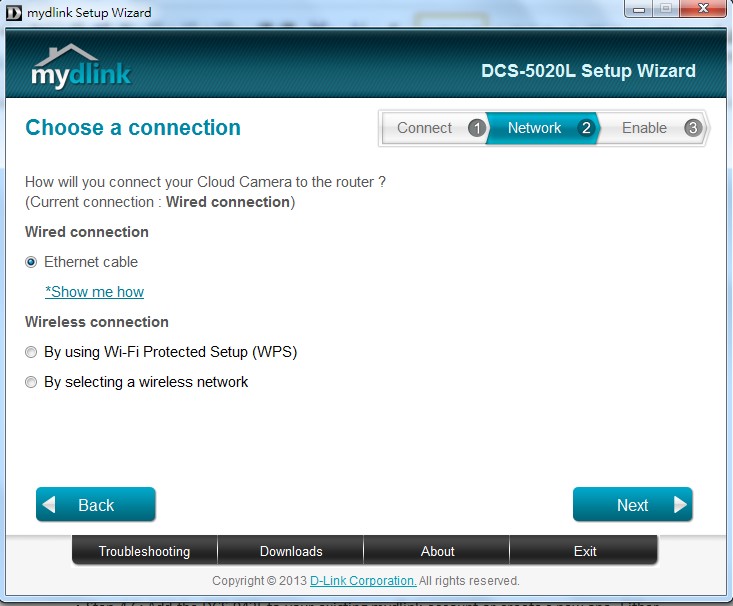The image size is (733, 606).
Task: Choose Wi-Fi Protected Setup (WPS) option
Action: (31, 352)
